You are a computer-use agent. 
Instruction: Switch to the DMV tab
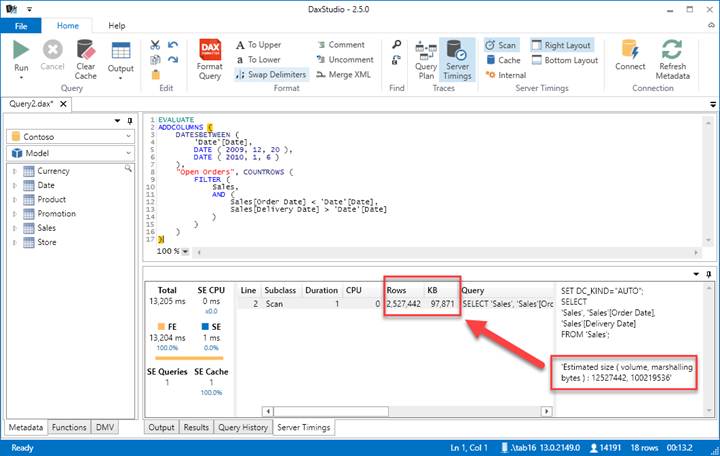(x=105, y=428)
